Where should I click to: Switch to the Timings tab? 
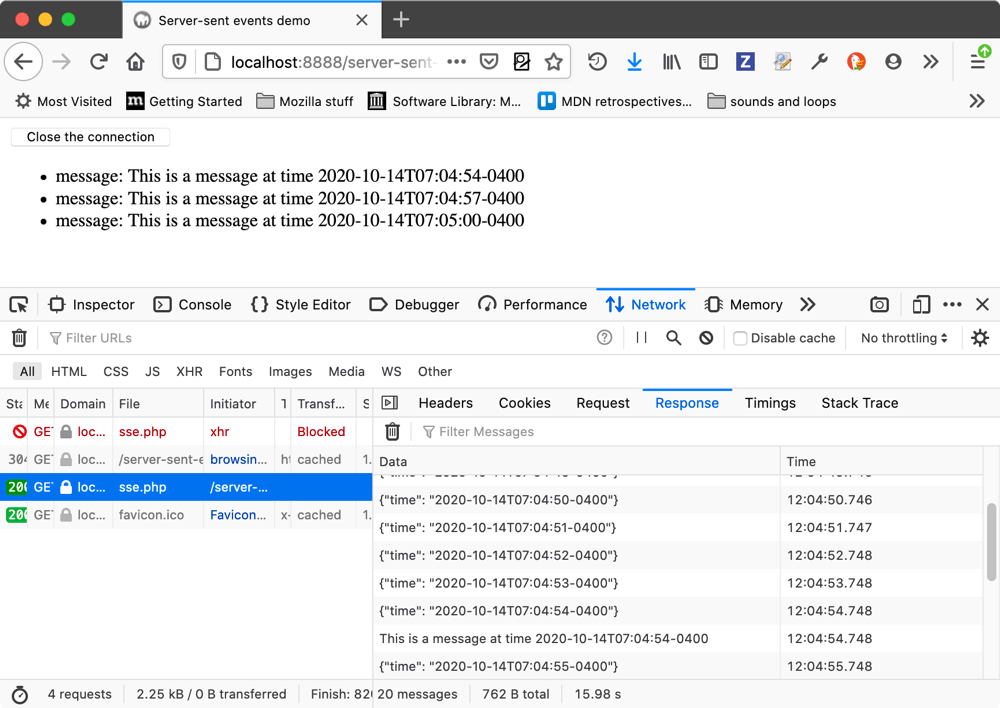770,403
